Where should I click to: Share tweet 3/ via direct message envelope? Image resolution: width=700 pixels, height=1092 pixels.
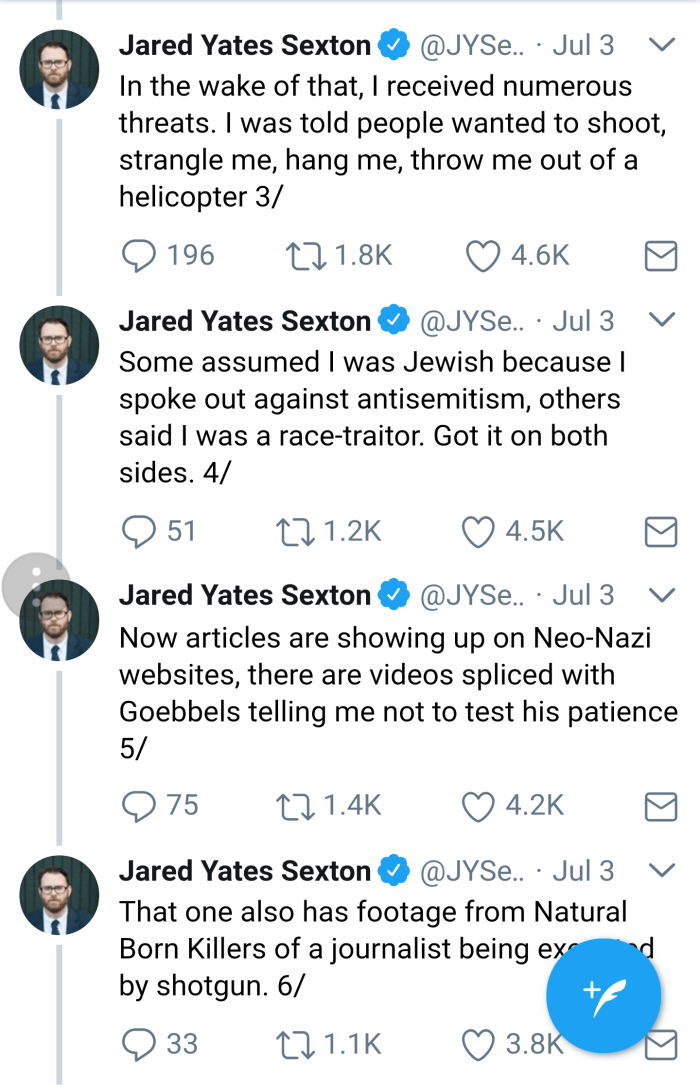[x=660, y=257]
